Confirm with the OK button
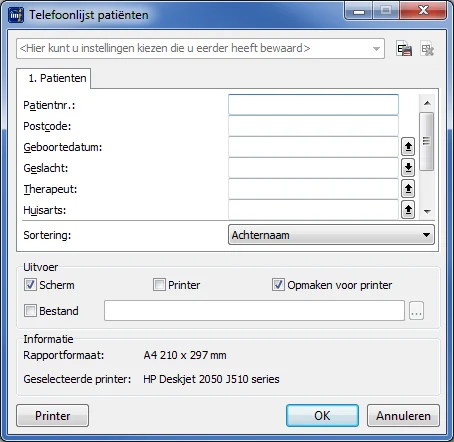This screenshot has width=454, height=442. click(322, 416)
